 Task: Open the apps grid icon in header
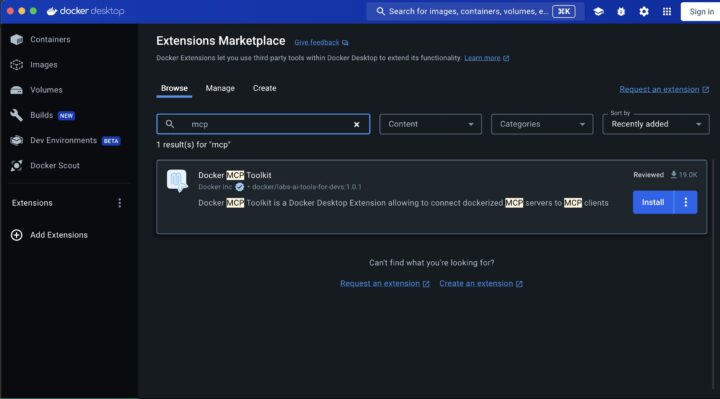(x=667, y=11)
